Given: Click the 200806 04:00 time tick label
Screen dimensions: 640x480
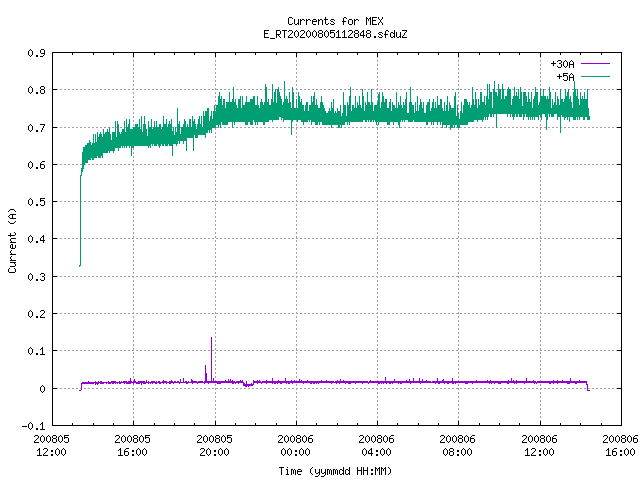Looking at the screenshot, I should click(376, 445).
